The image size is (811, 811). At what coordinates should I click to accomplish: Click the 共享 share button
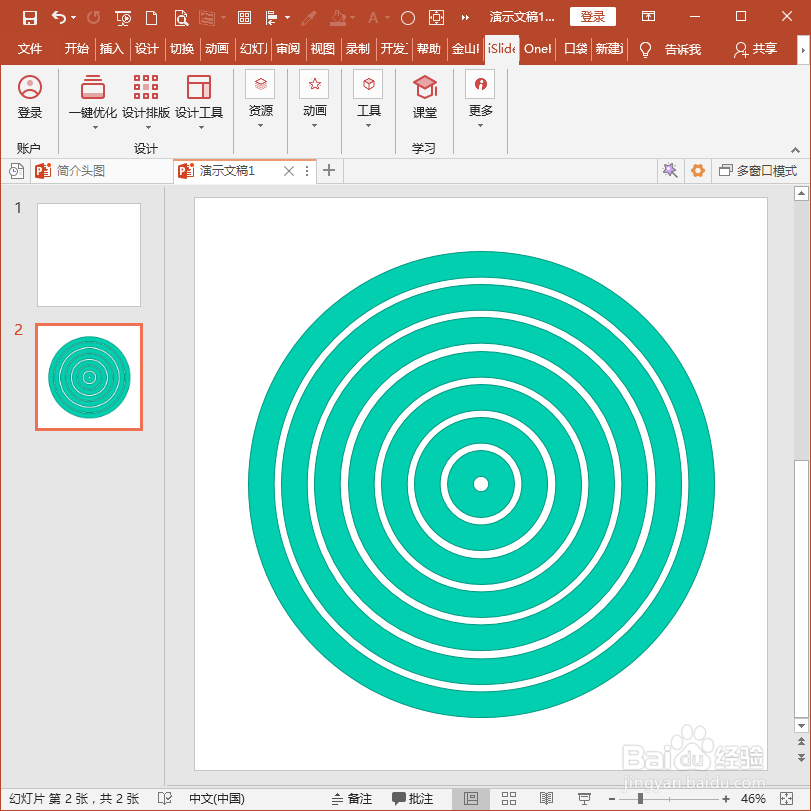point(756,49)
